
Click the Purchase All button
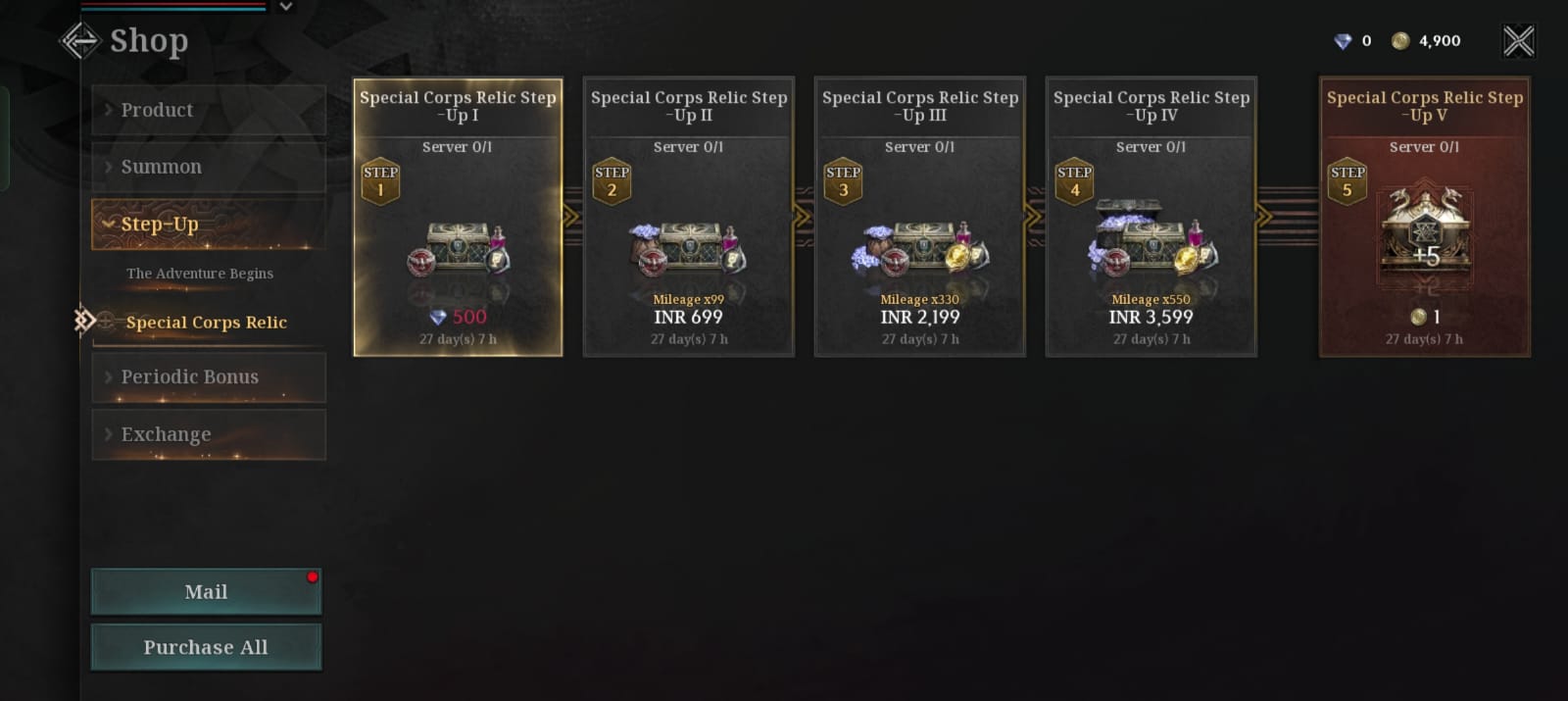[206, 647]
